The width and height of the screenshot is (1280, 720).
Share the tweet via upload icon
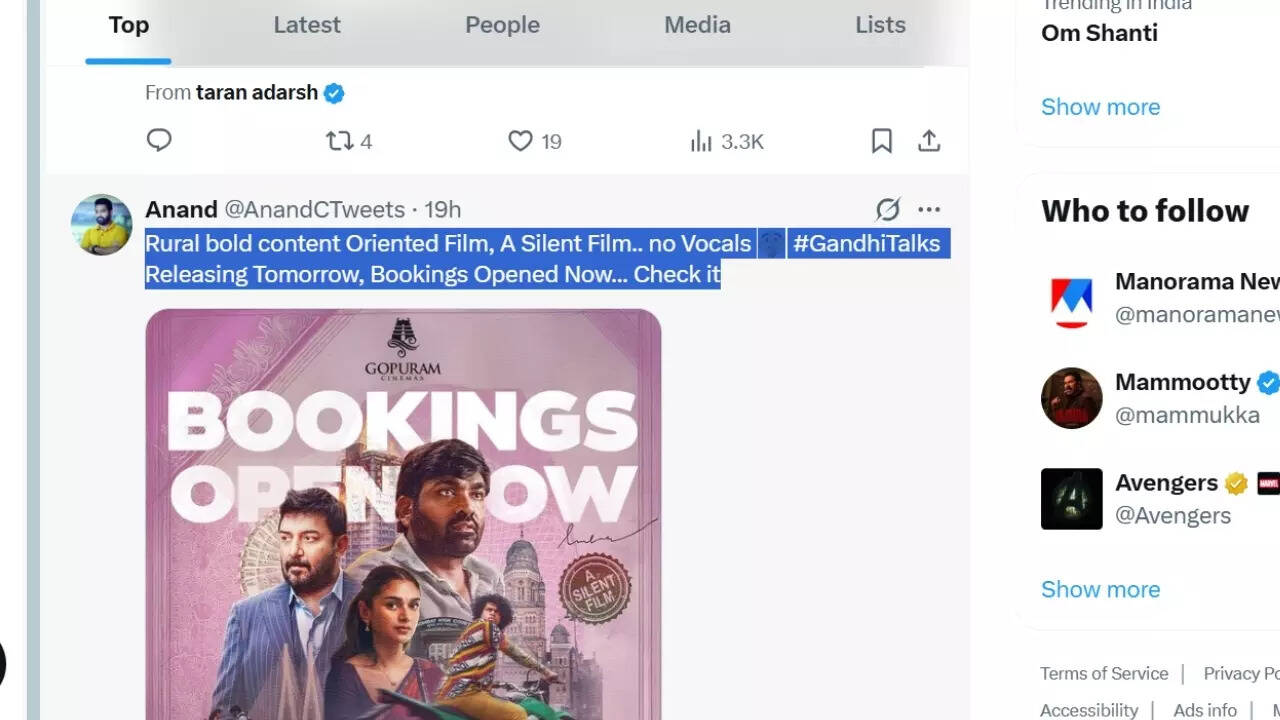929,141
